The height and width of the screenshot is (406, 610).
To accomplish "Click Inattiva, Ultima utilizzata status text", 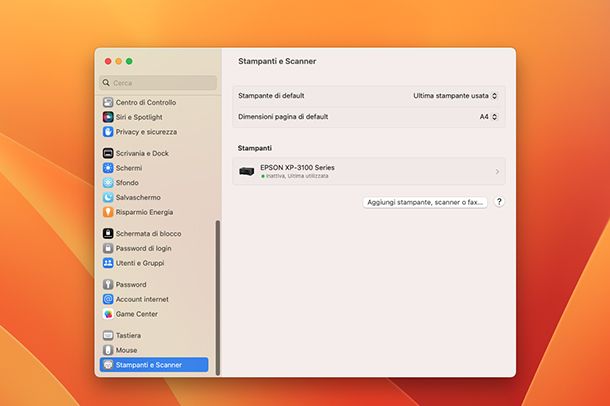I will click(x=297, y=176).
